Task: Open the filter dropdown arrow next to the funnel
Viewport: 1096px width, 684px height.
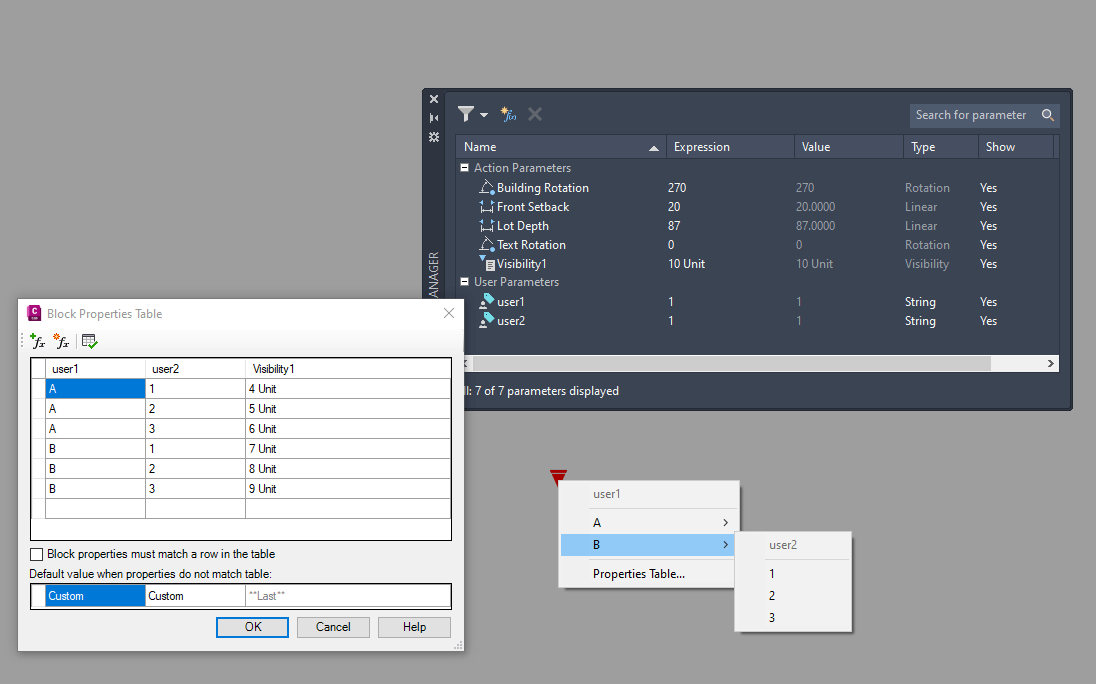Action: pyautogui.click(x=481, y=114)
